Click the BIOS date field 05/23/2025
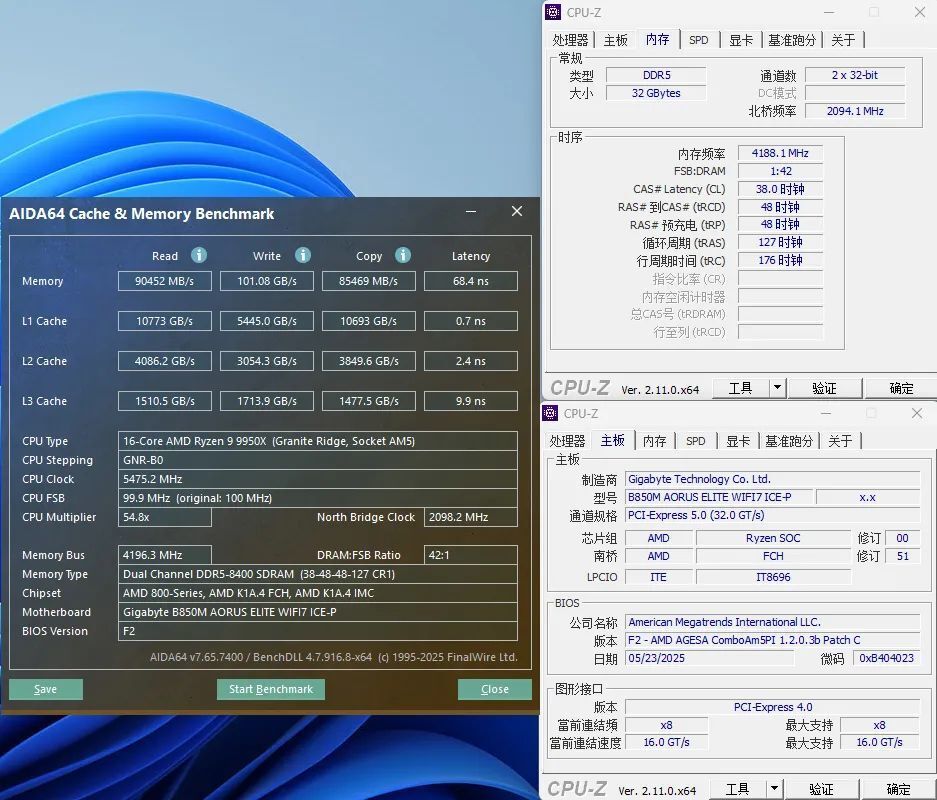 710,658
